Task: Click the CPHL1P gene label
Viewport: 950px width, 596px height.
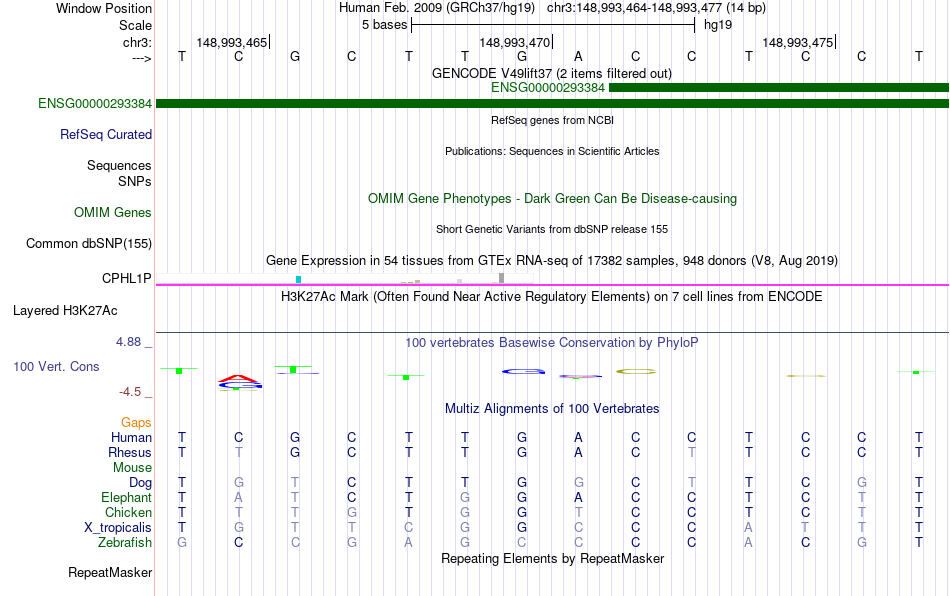Action: 127,279
